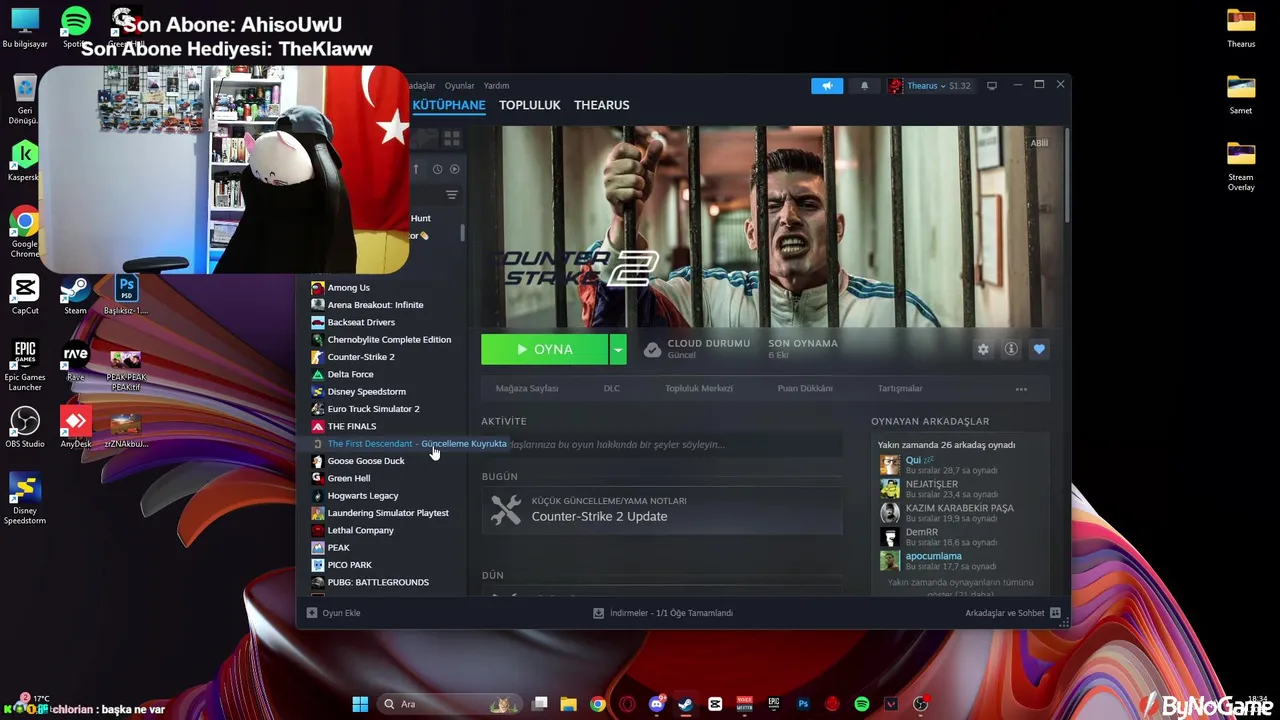Toggle the favorite heart for Counter-Strike 2
The image size is (1280, 720).
(1039, 349)
